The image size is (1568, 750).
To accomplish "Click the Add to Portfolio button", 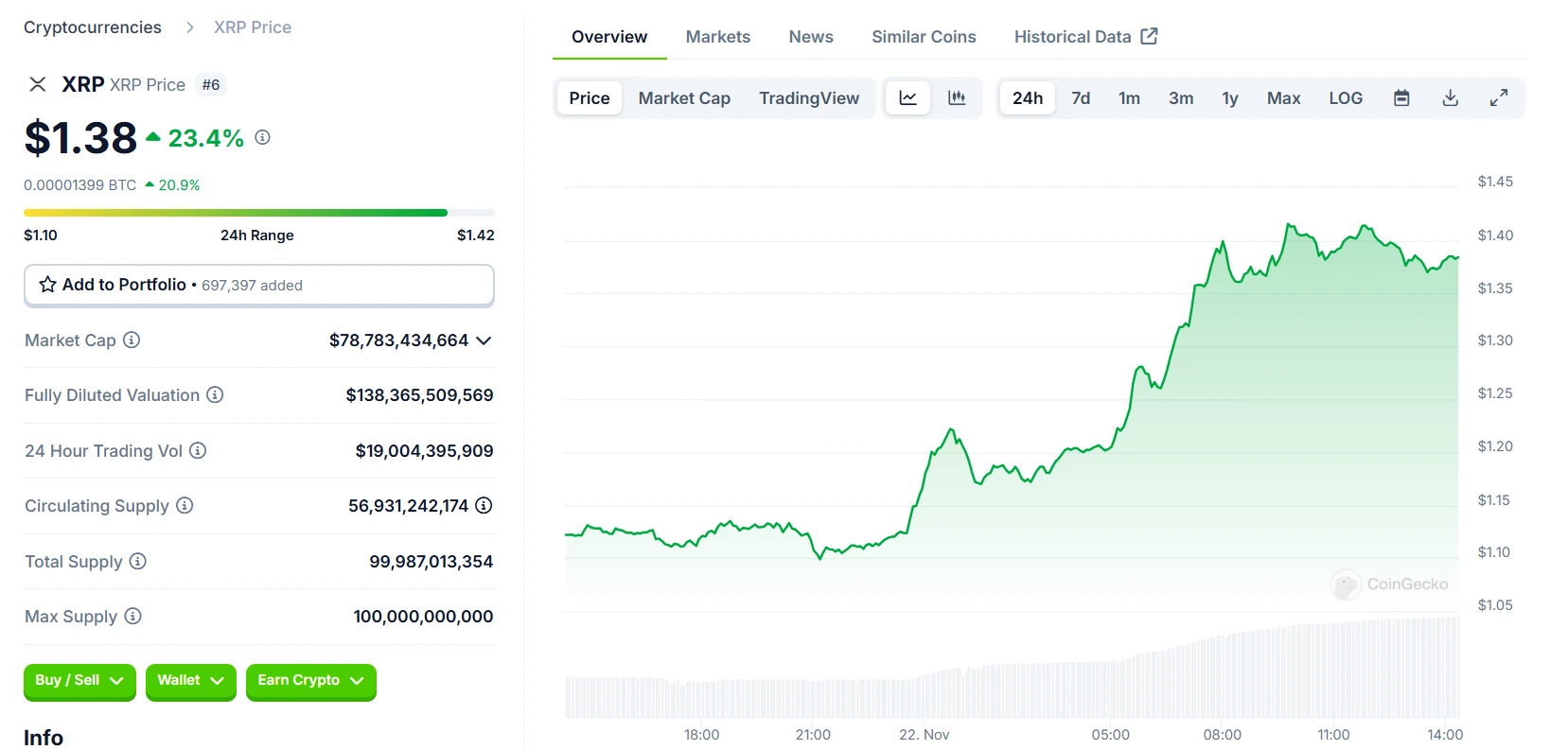I will coord(259,285).
